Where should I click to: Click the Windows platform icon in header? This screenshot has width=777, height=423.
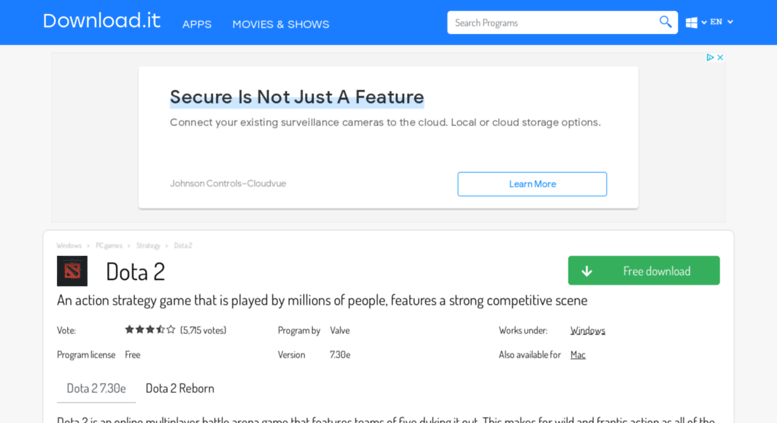coord(691,22)
